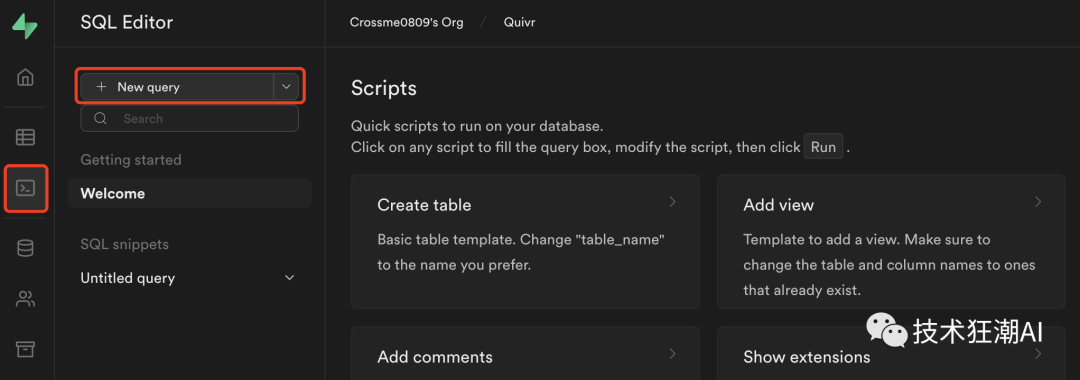Click the search magnifier icon
Image resolution: width=1080 pixels, height=380 pixels.
tap(101, 118)
